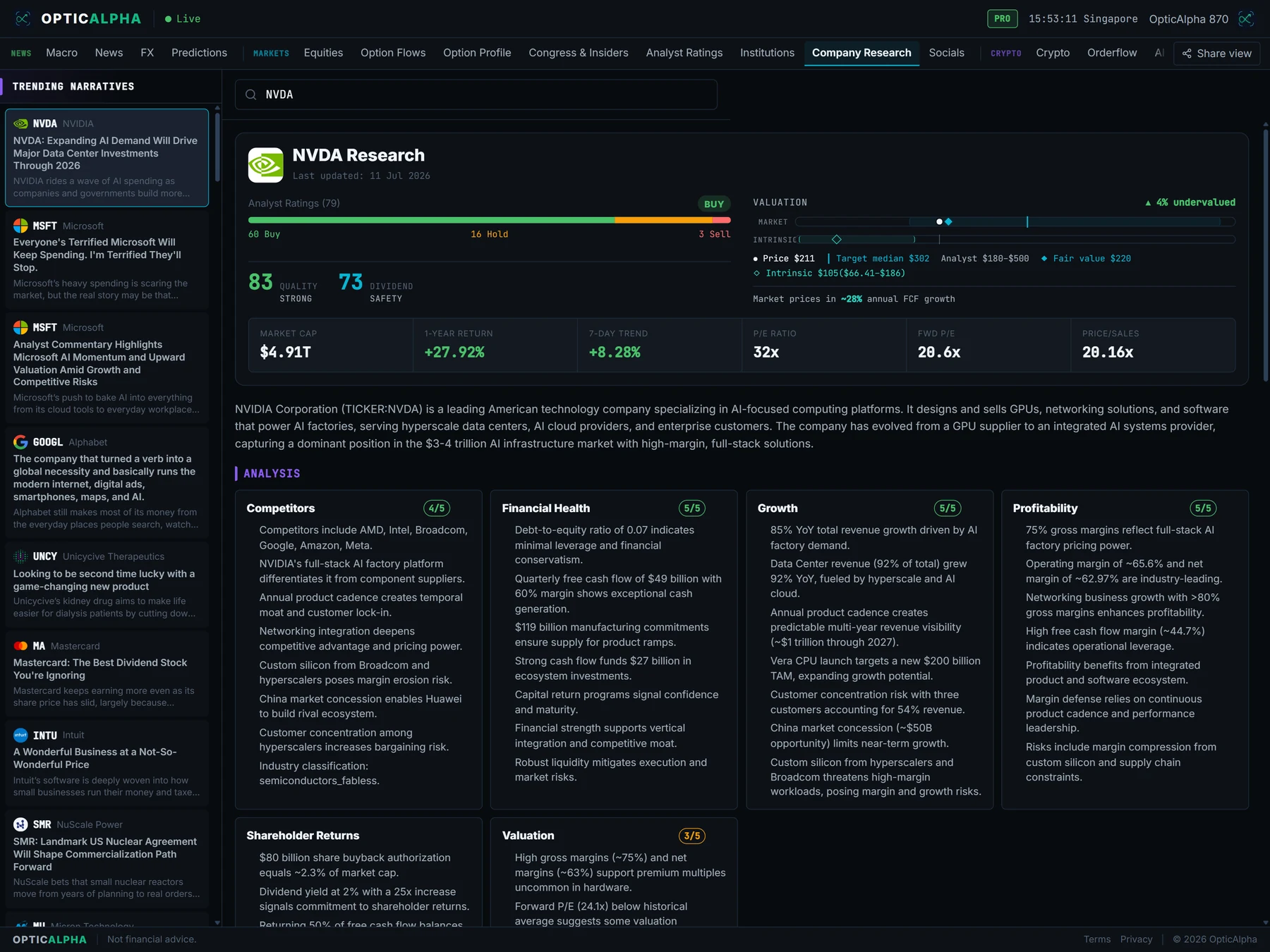The height and width of the screenshot is (952, 1270).
Task: Click the OpticAlpha 870 account label
Action: click(1188, 19)
